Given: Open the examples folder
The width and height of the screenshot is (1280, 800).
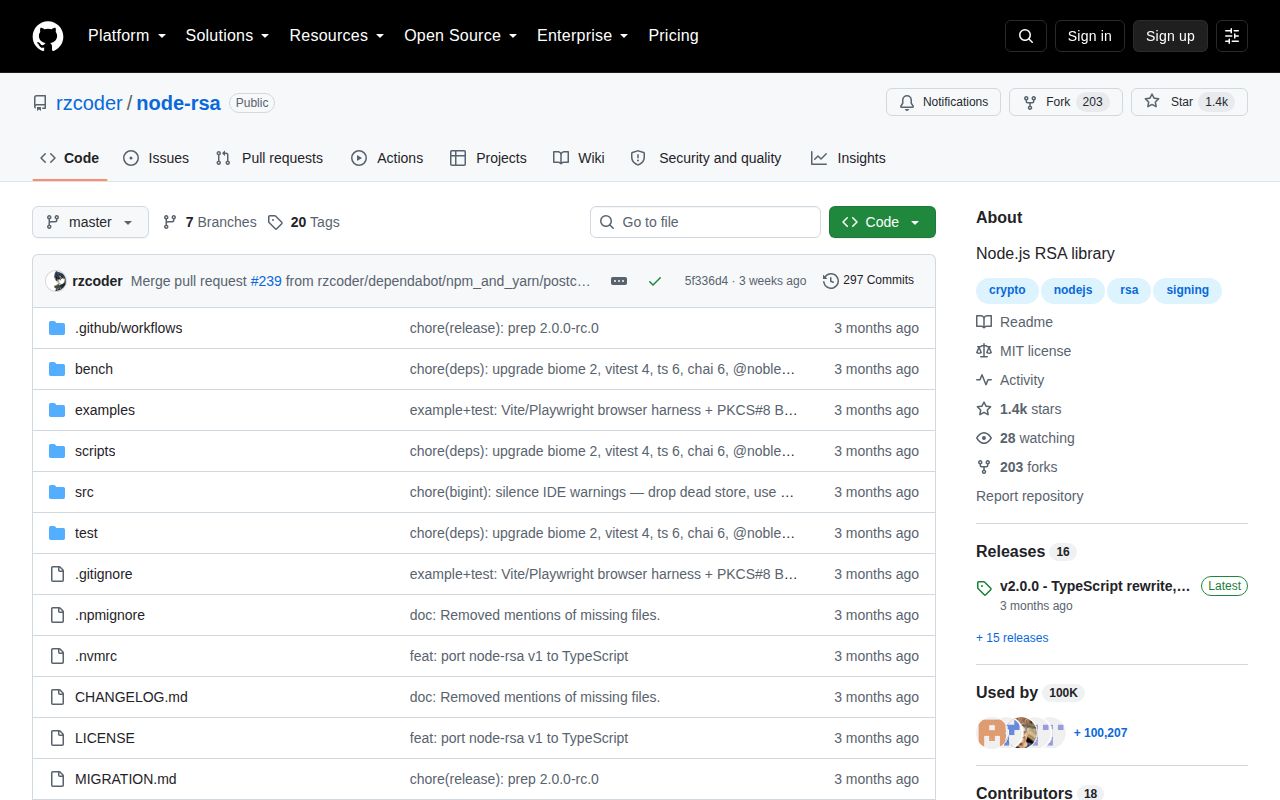Looking at the screenshot, I should tap(105, 410).
